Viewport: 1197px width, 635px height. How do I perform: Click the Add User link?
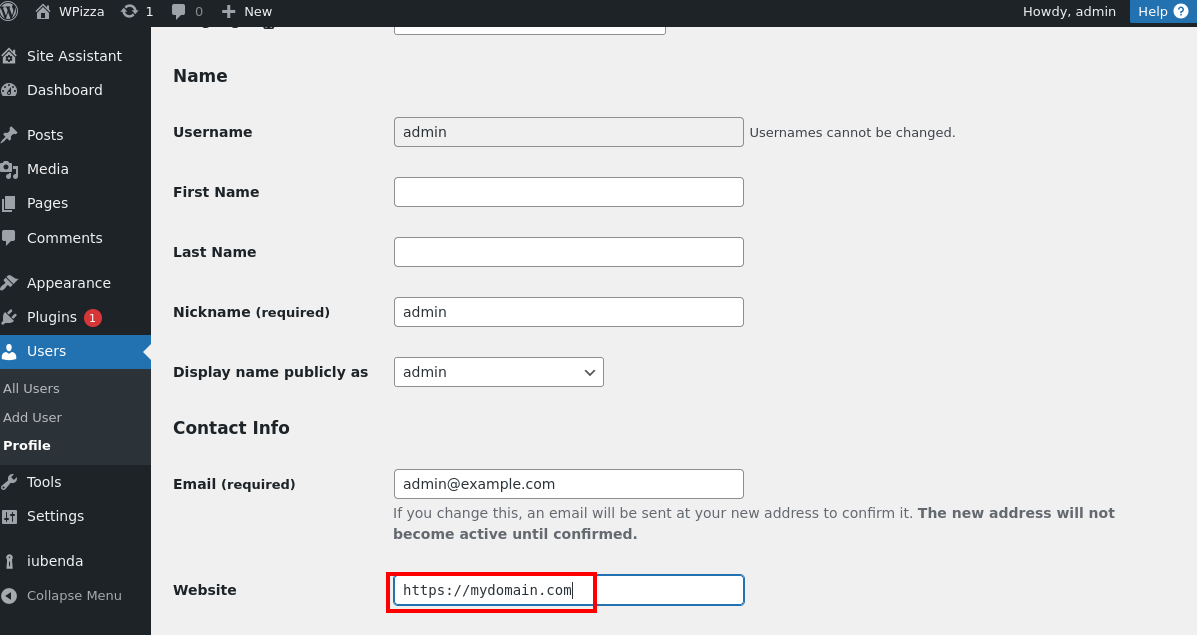32,417
